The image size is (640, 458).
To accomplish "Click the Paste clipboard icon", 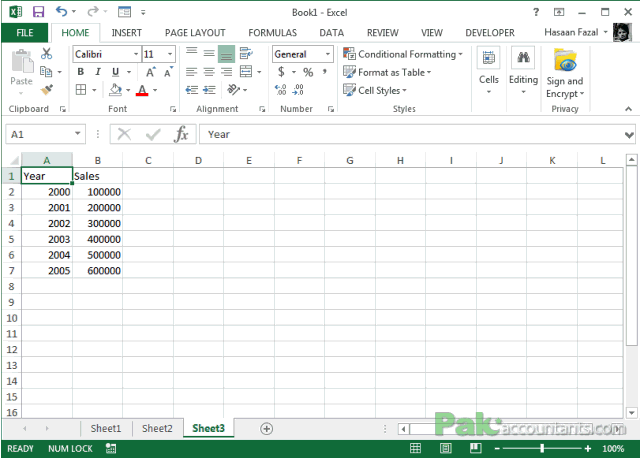I will 22,61.
